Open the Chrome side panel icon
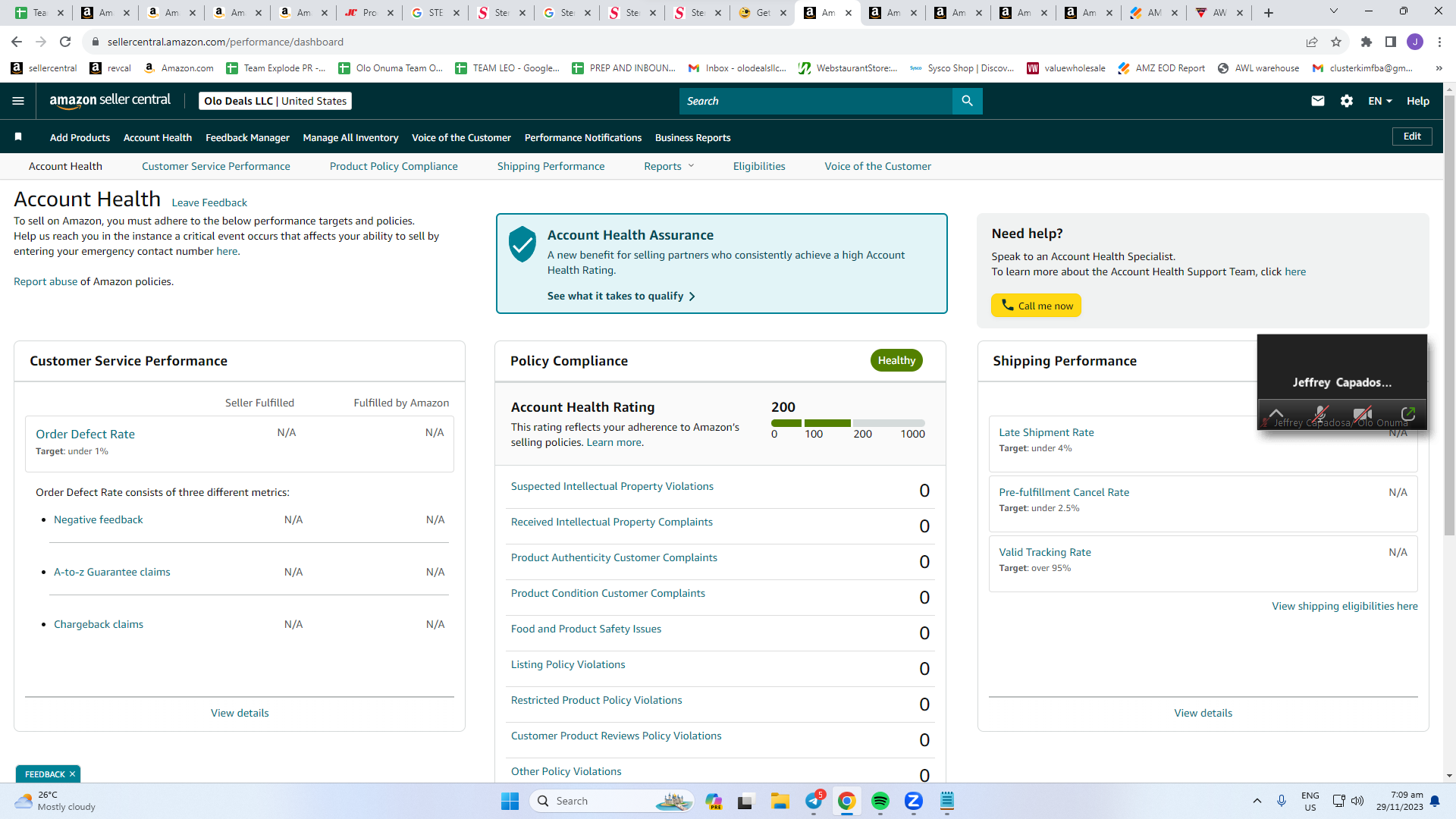The height and width of the screenshot is (819, 1456). (1391, 42)
